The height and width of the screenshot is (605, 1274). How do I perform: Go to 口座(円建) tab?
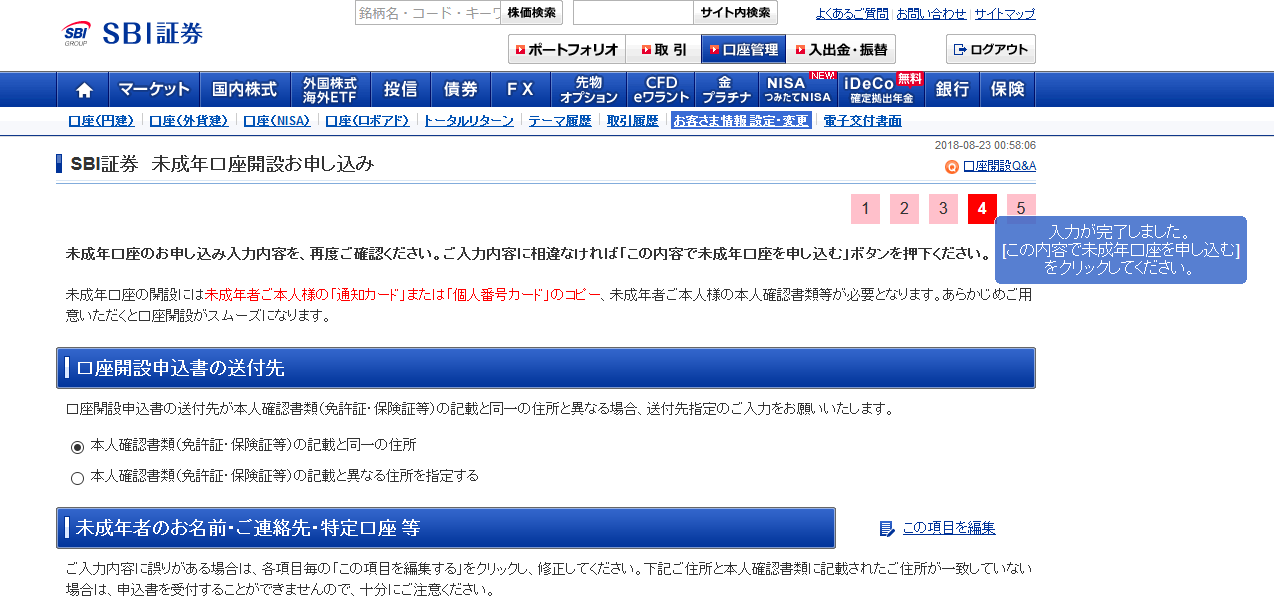point(101,121)
